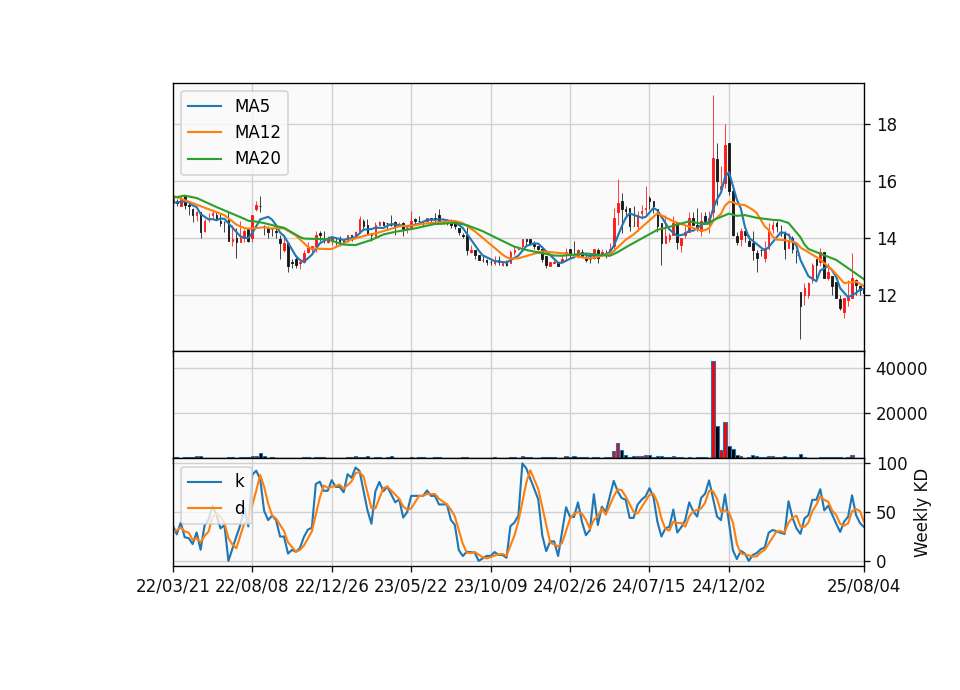The image size is (960, 690).
Task: Click the 24/12/02 date axis label
Action: pyautogui.click(x=729, y=586)
